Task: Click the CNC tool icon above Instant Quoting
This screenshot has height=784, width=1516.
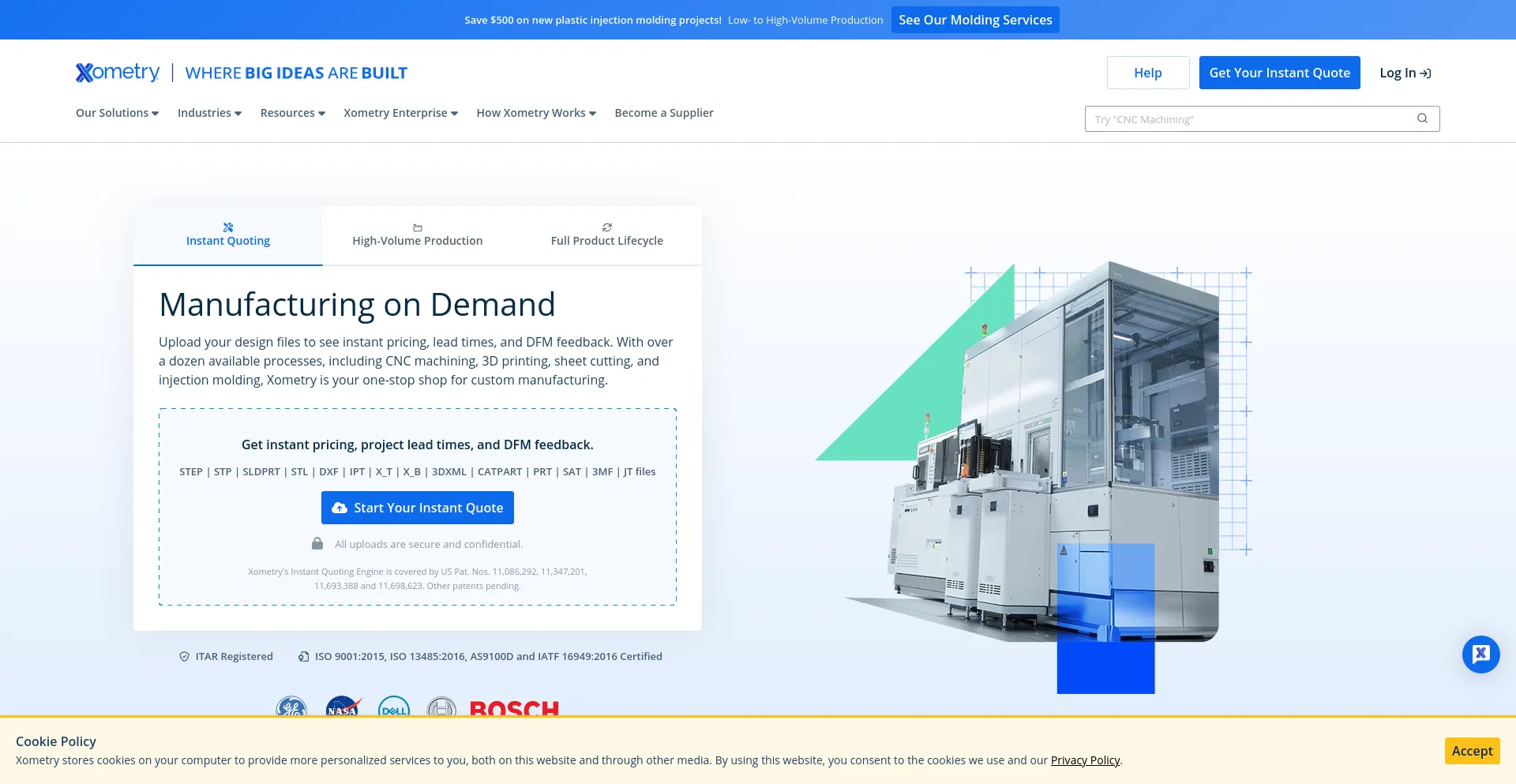Action: (228, 227)
